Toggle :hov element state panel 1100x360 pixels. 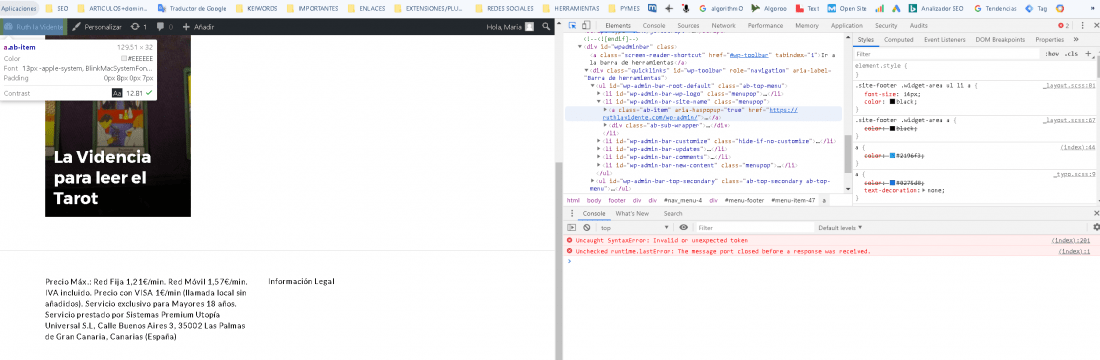click(1051, 53)
